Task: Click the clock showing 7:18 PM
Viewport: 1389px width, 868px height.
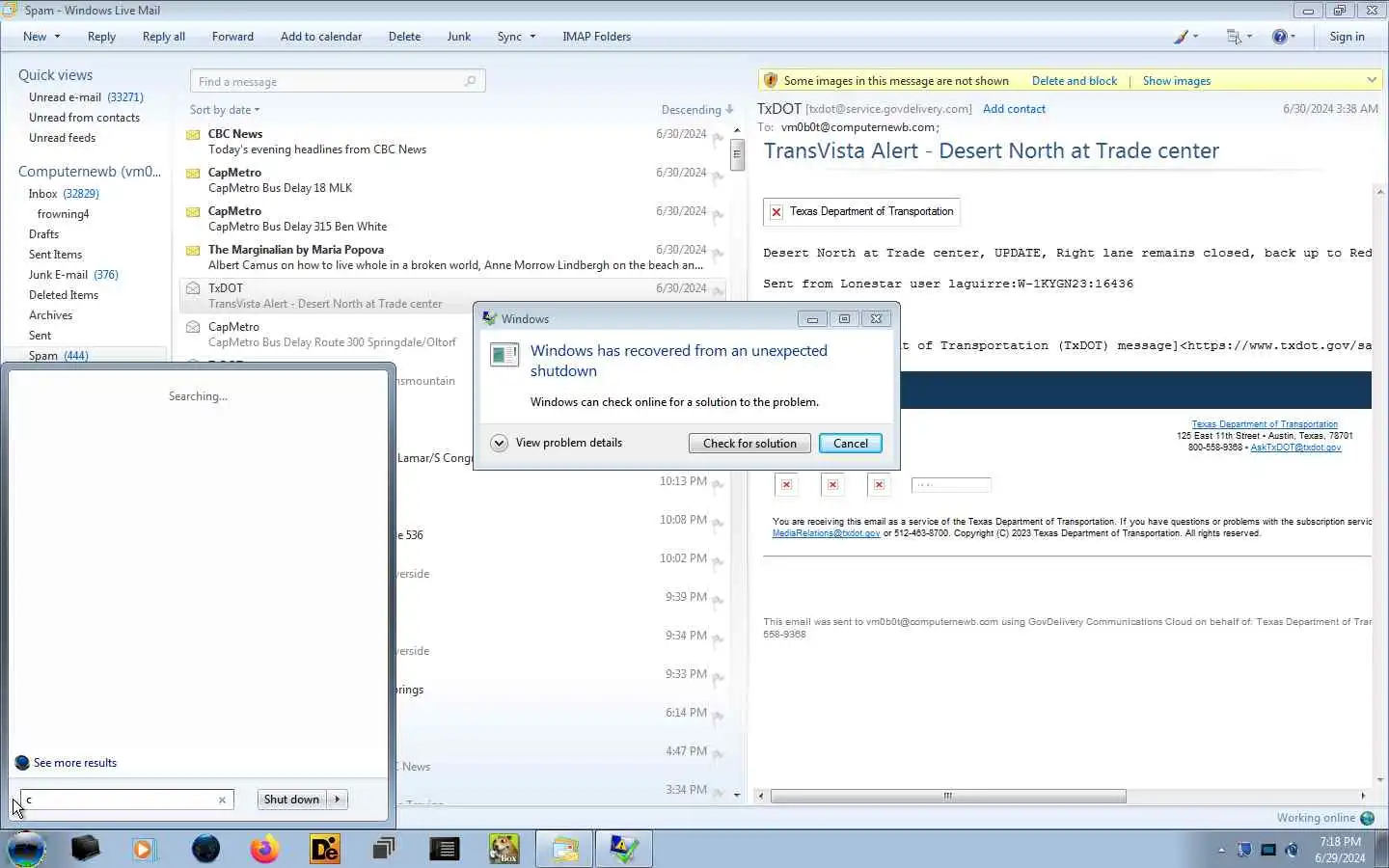Action: 1340,842
